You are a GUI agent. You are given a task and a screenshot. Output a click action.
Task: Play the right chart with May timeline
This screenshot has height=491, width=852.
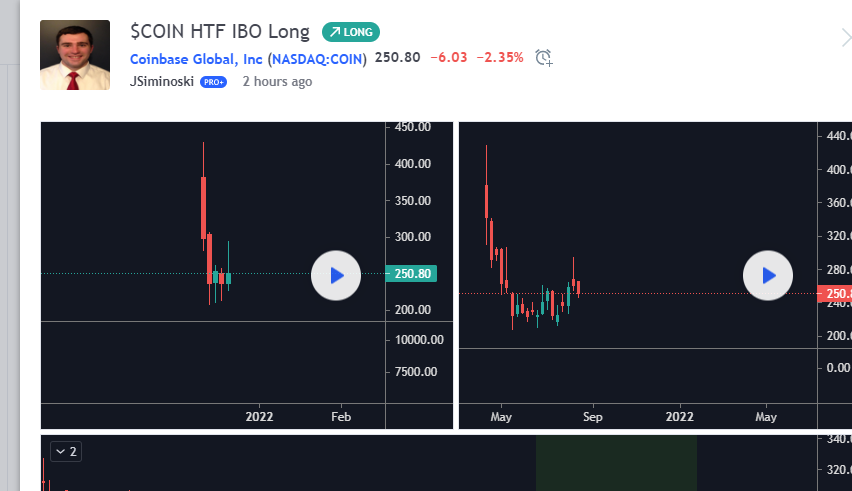tap(768, 275)
